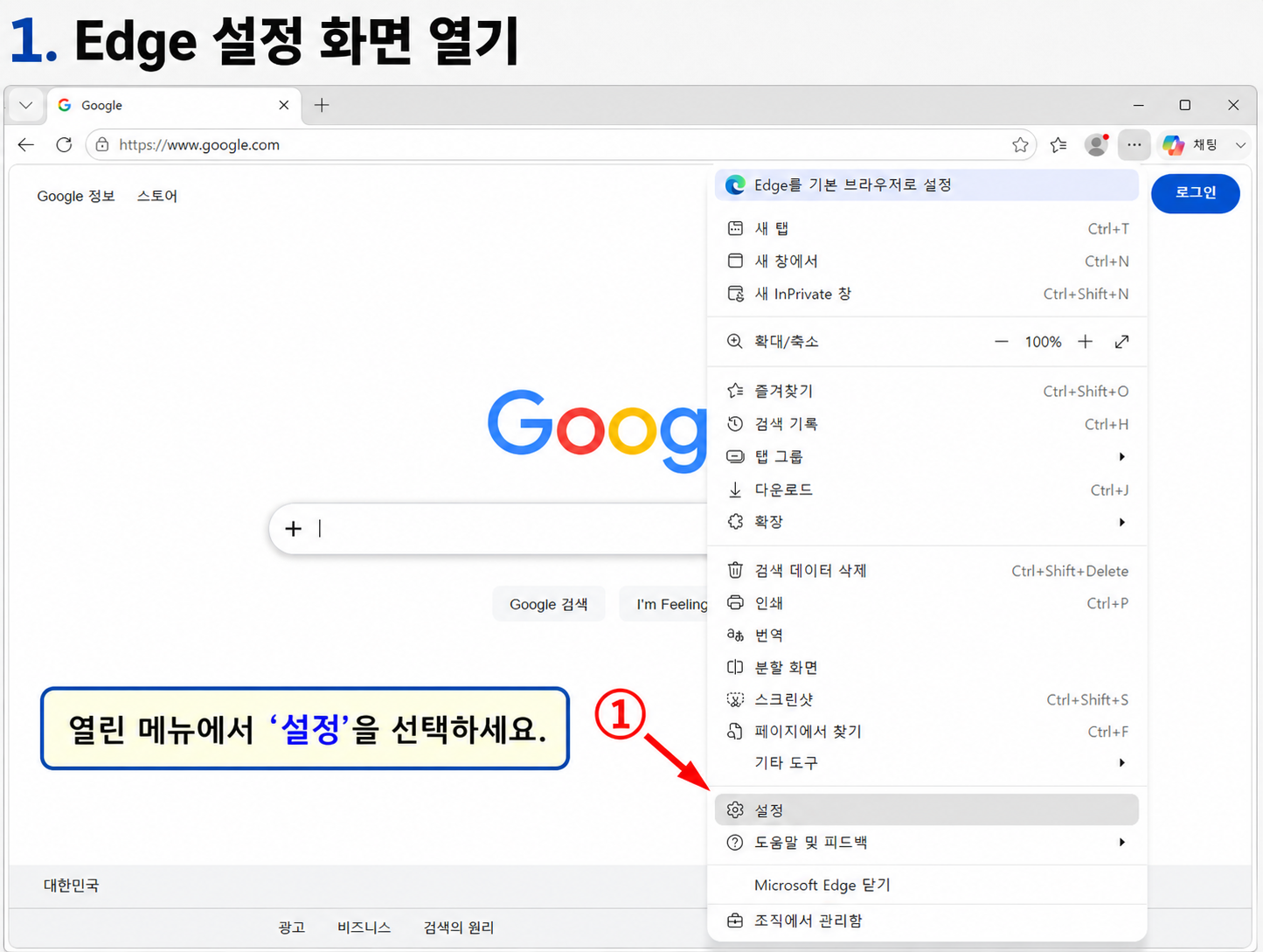Open 스토어 link

click(x=157, y=196)
